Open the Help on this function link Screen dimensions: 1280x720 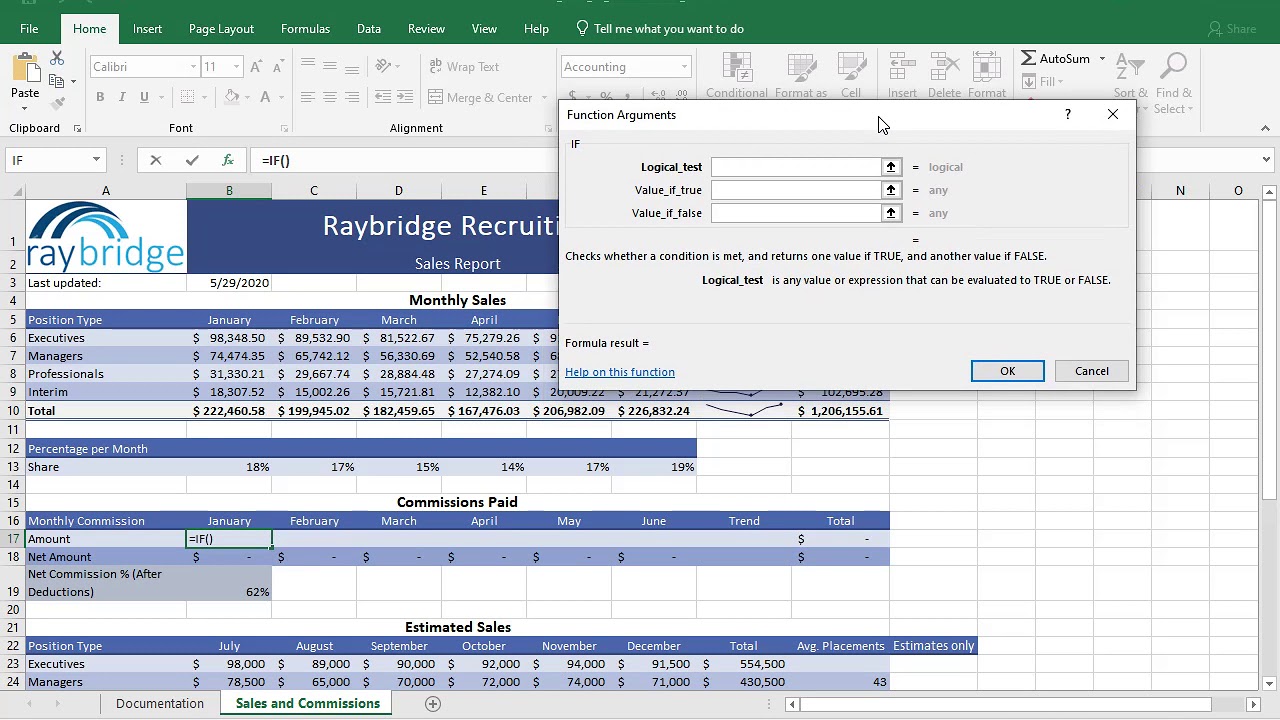(620, 372)
